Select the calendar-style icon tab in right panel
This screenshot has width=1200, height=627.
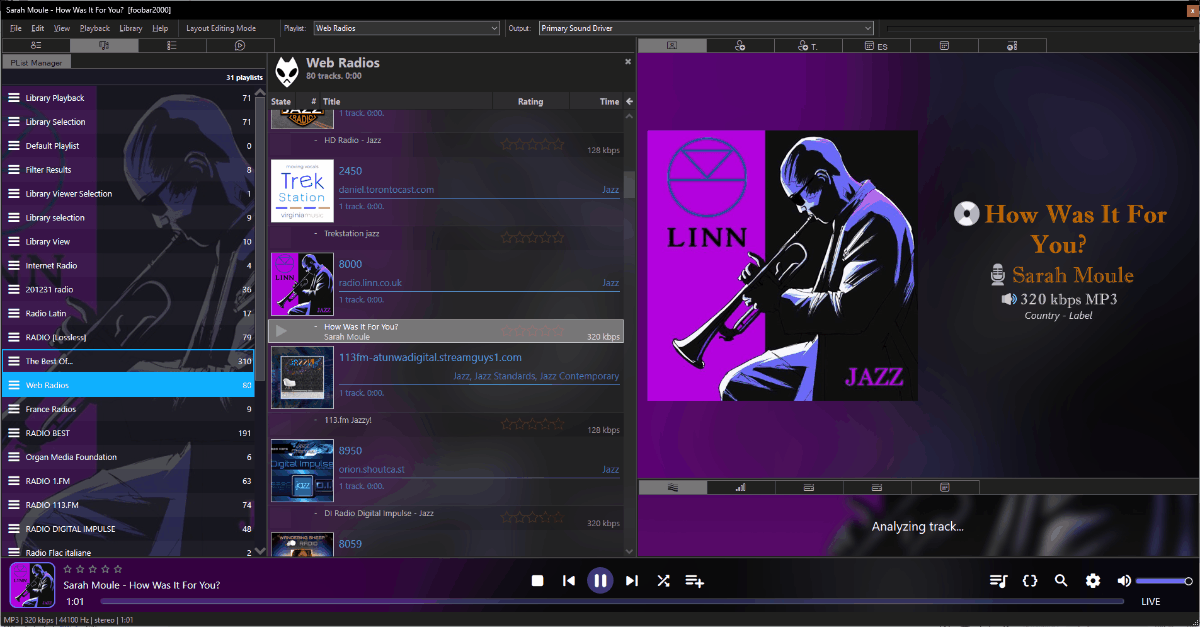(944, 45)
